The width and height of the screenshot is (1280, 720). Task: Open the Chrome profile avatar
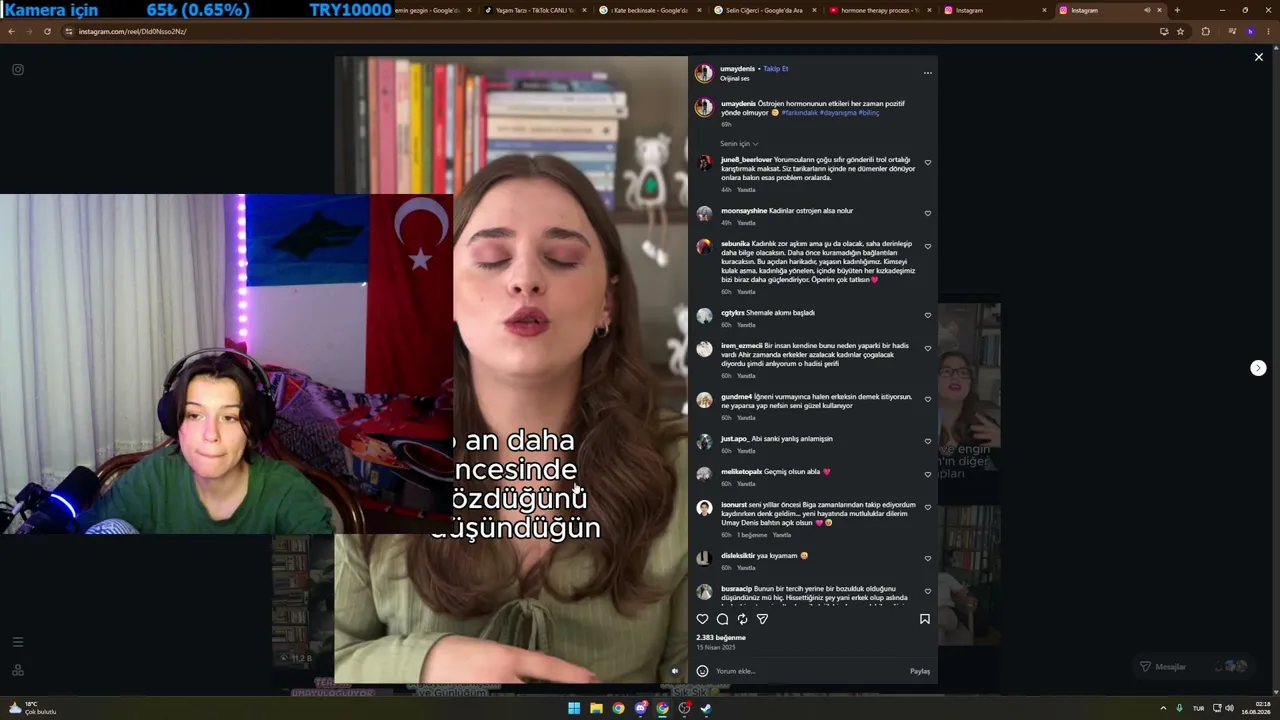pos(1250,31)
